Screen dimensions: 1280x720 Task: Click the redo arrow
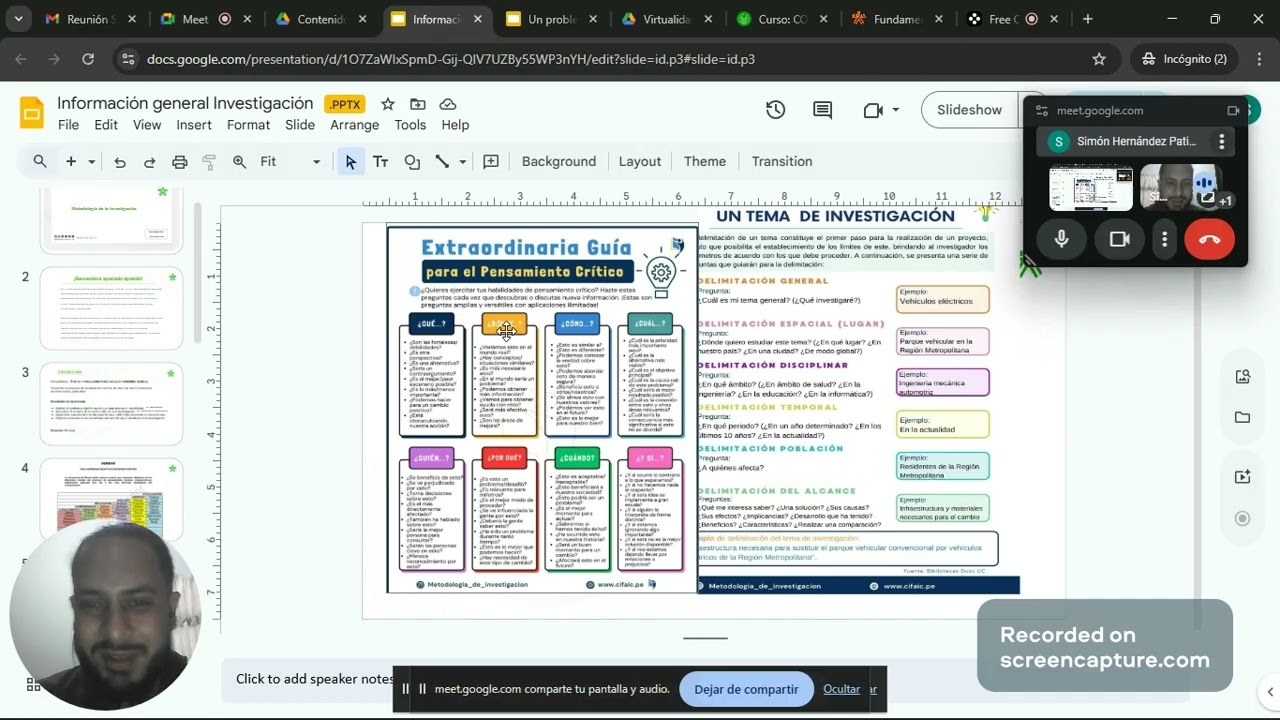(150, 162)
